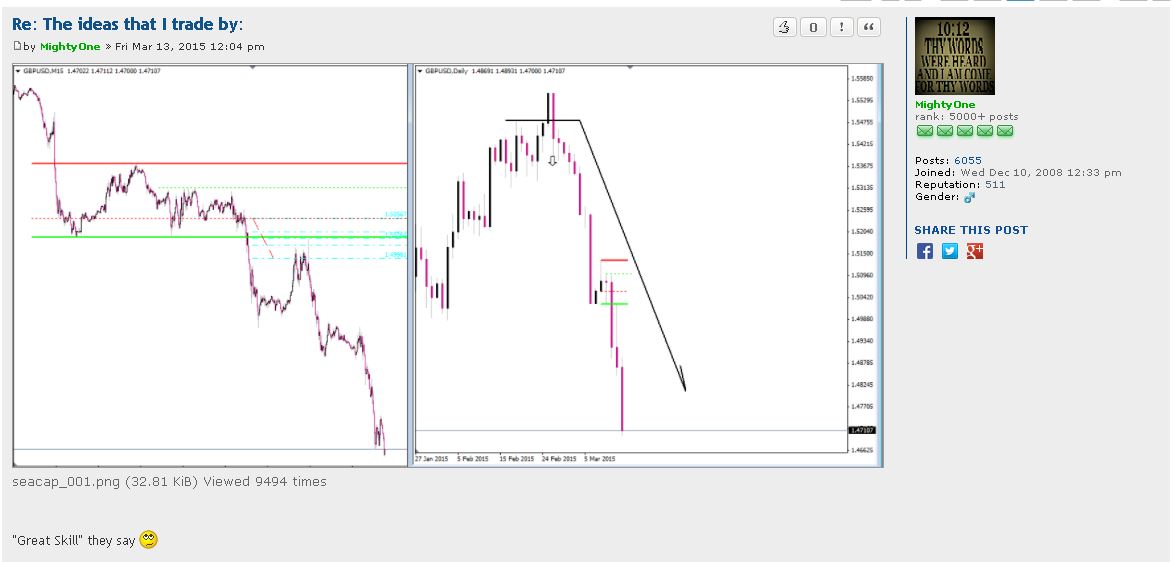Share post on Twitter
1173x562 pixels.
(x=949, y=251)
